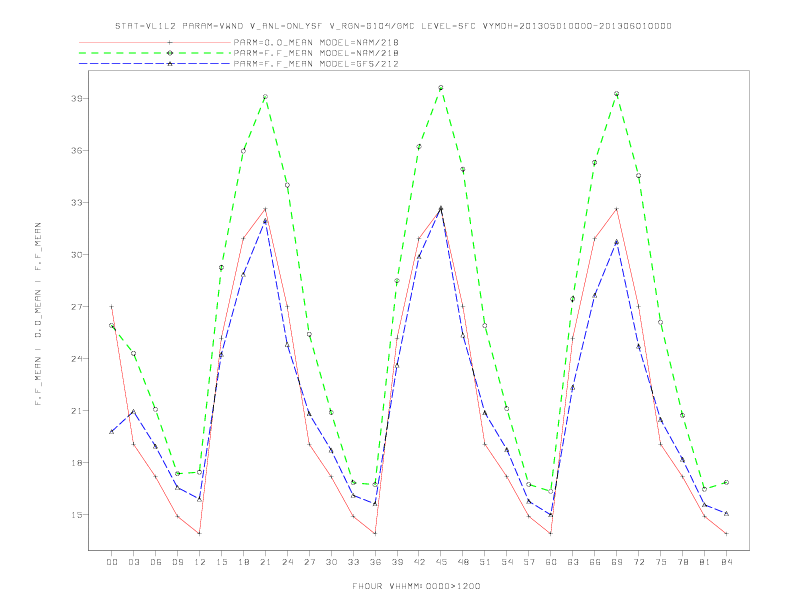Click the y-axis tick label 27
This screenshot has height=612, width=792.
(77, 307)
